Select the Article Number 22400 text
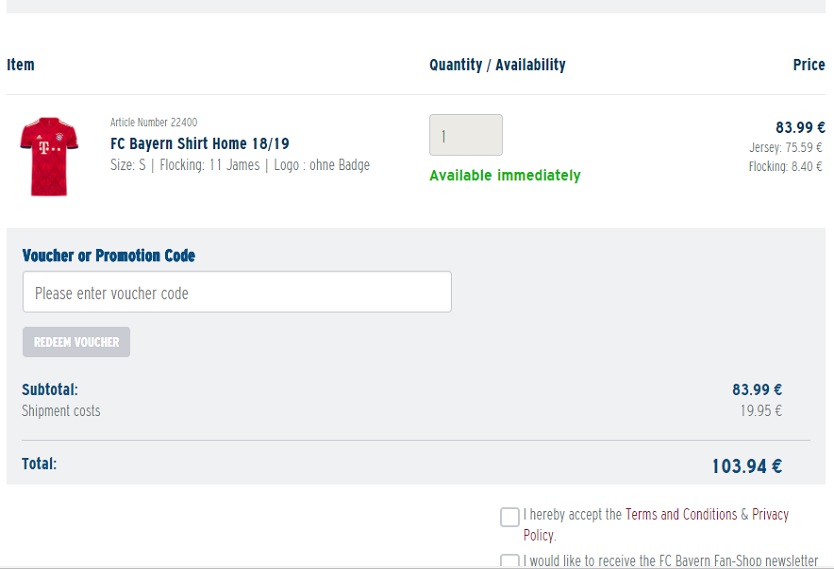834x569 pixels. tap(154, 122)
